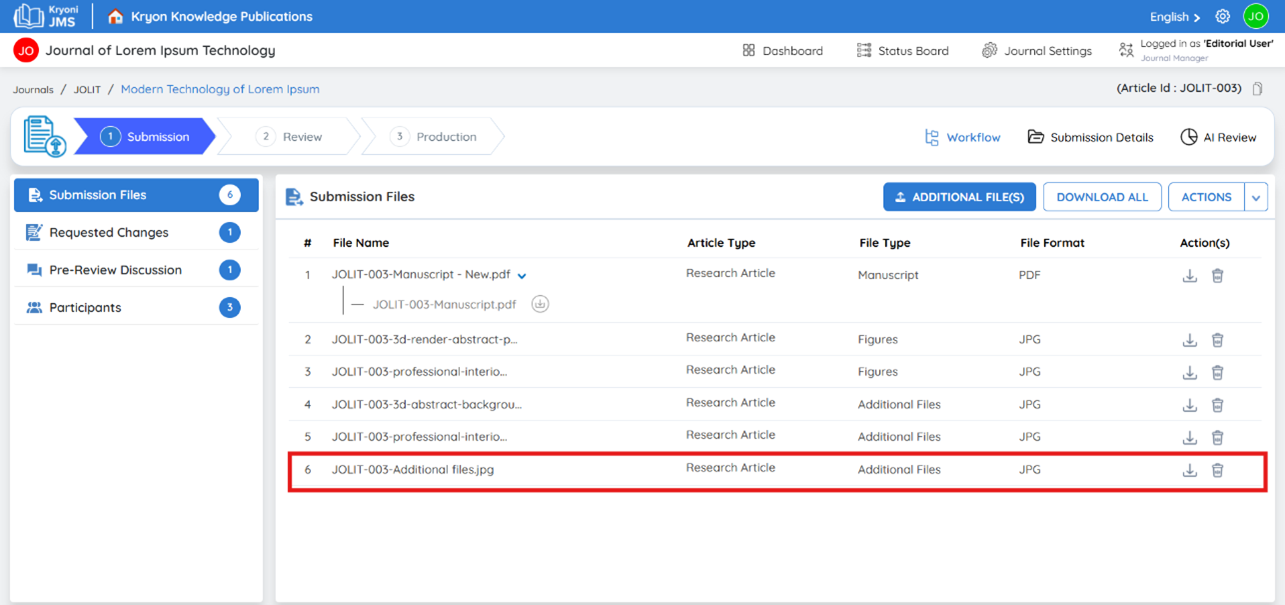Open the English language dropdown
This screenshot has width=1285, height=605.
[1175, 17]
